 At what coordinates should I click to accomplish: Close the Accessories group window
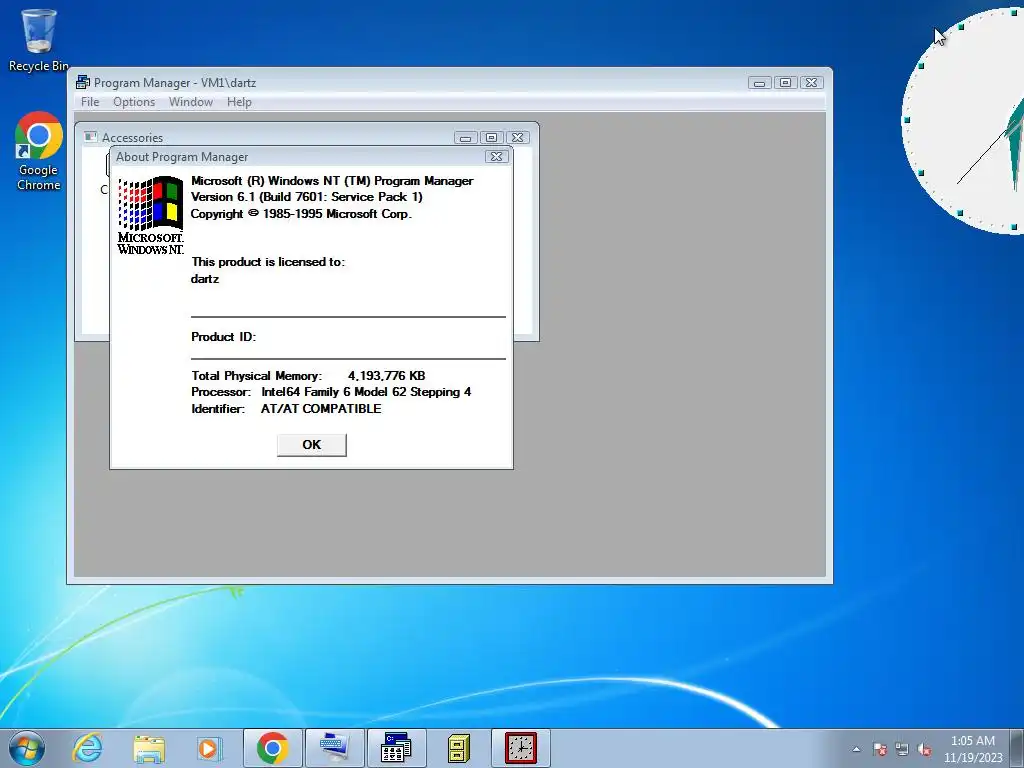click(517, 138)
